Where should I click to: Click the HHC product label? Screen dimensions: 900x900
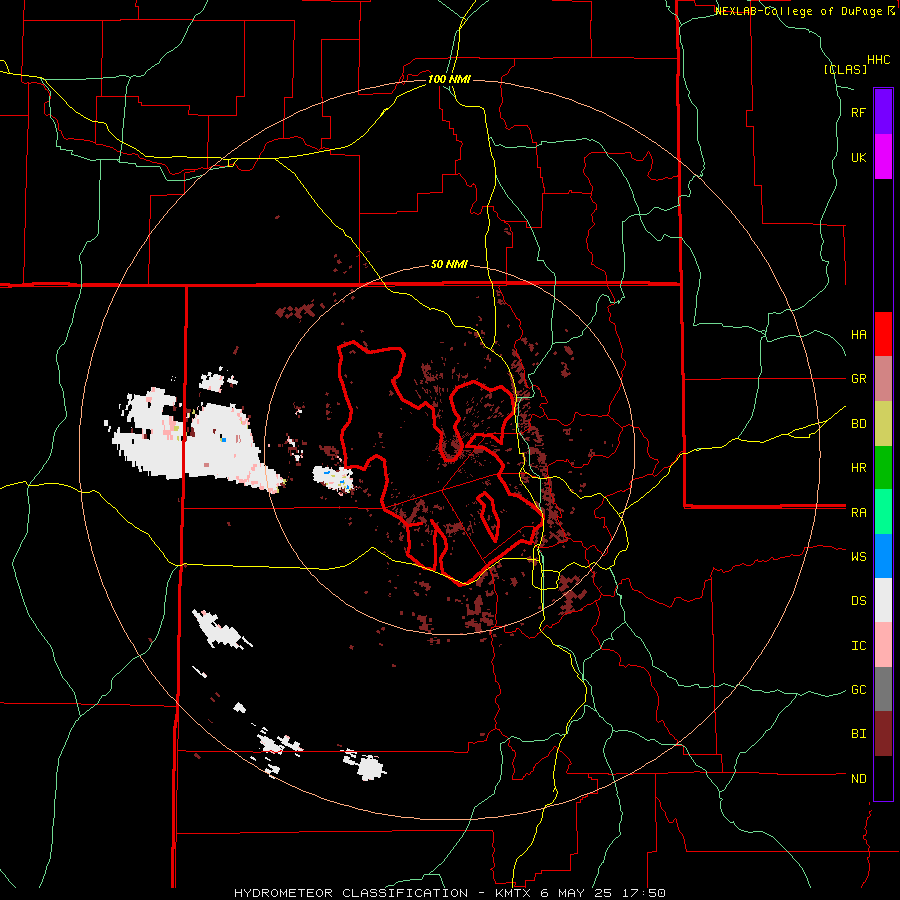(x=879, y=60)
